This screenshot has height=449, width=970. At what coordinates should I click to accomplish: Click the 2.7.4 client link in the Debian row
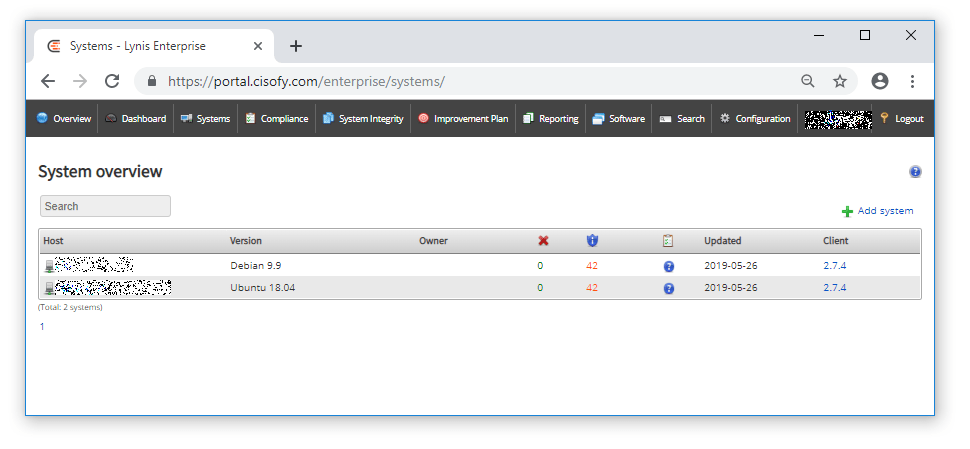(x=835, y=266)
